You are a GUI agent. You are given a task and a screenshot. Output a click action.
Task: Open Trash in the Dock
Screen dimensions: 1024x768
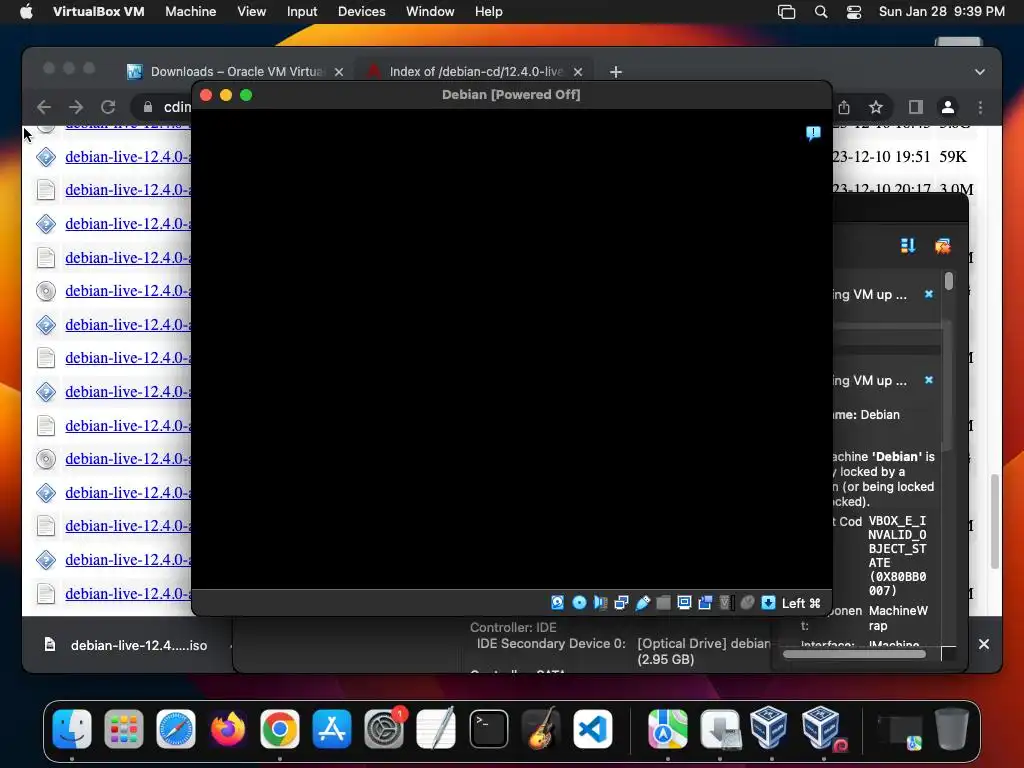pyautogui.click(x=952, y=729)
